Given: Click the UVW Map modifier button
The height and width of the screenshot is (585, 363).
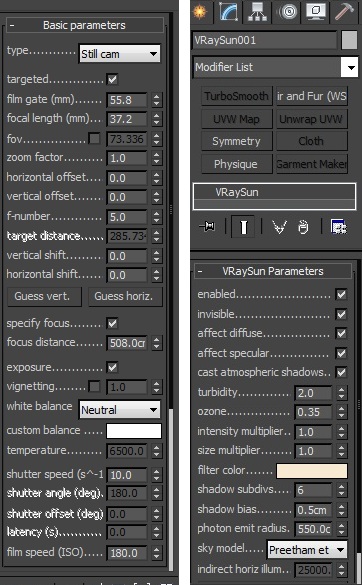Looking at the screenshot, I should 237,119.
